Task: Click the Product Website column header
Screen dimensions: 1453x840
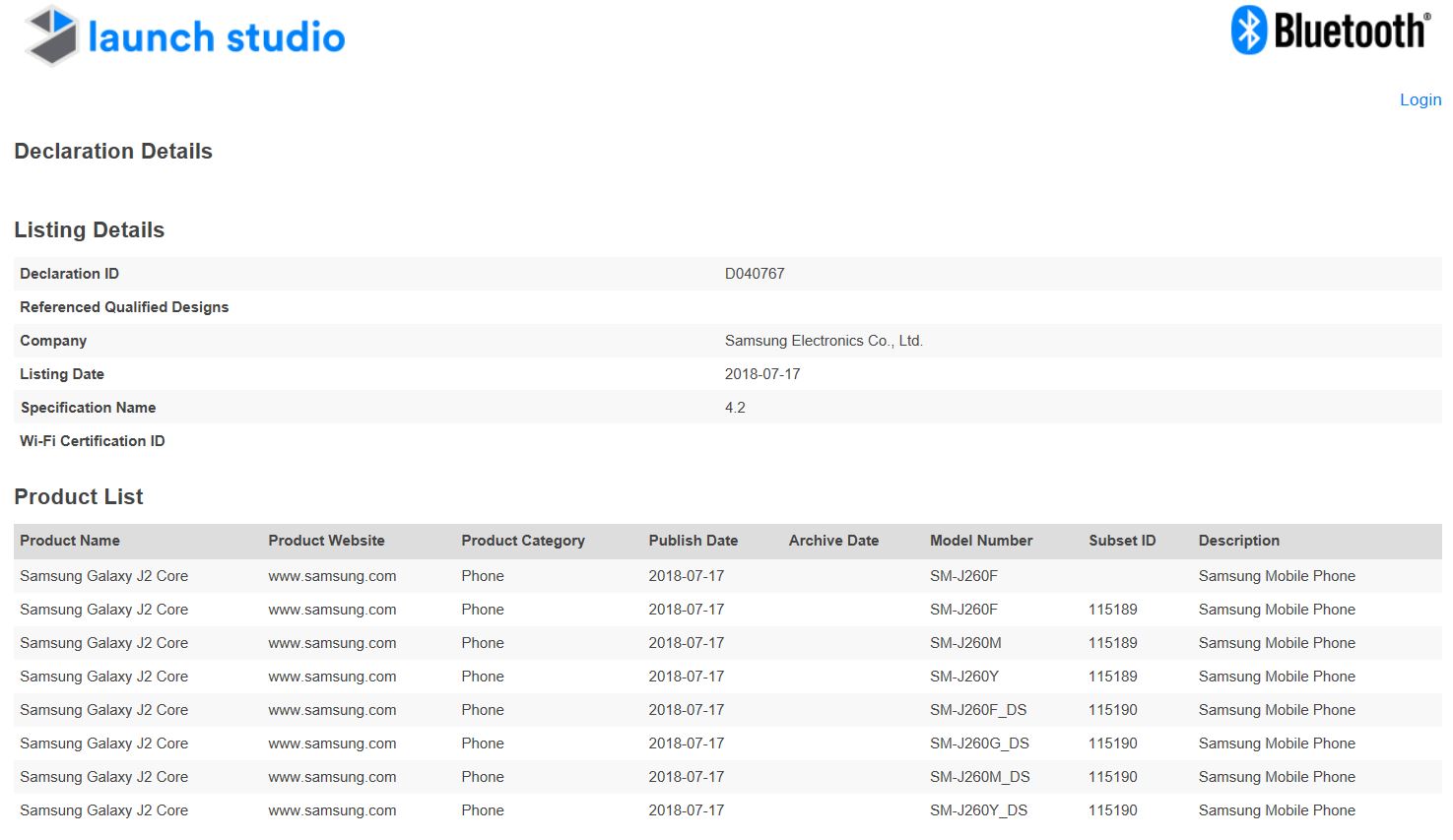Action: click(326, 541)
